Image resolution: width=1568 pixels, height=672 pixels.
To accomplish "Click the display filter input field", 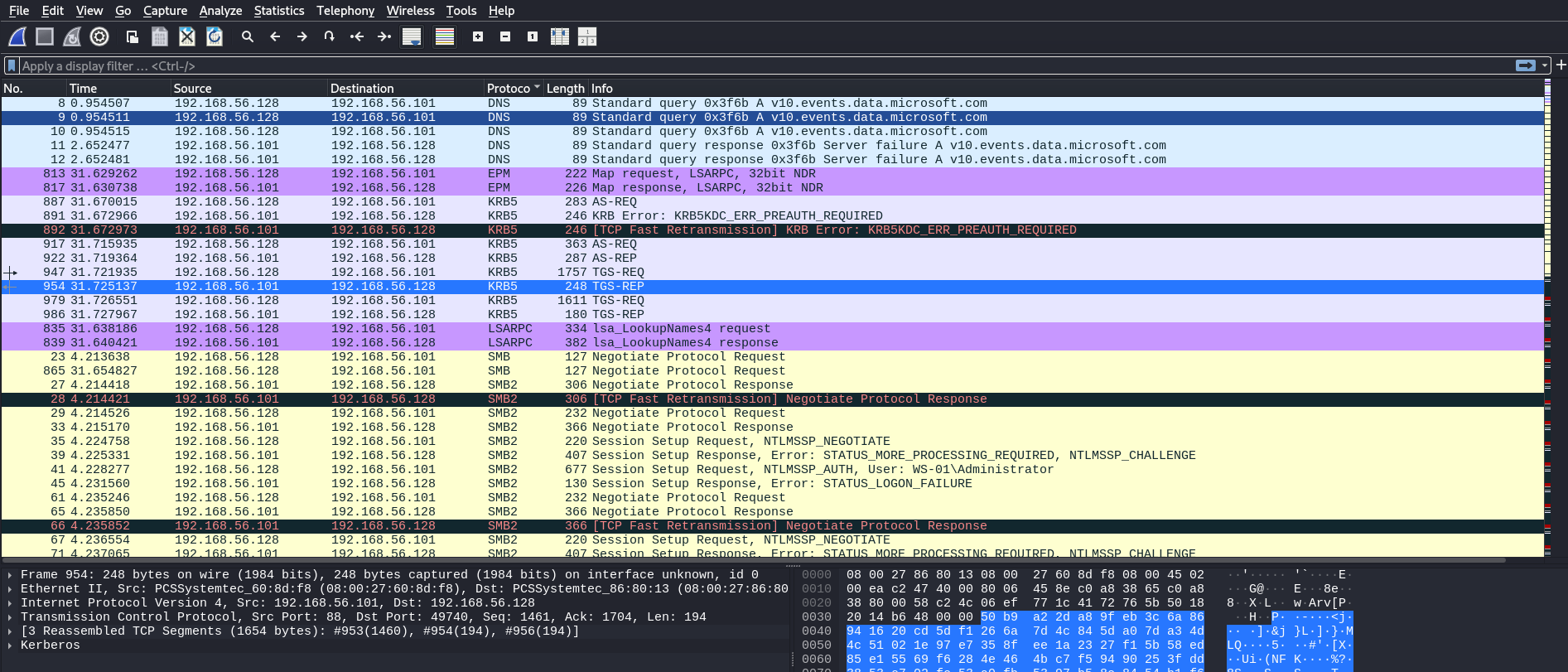I will coord(745,65).
